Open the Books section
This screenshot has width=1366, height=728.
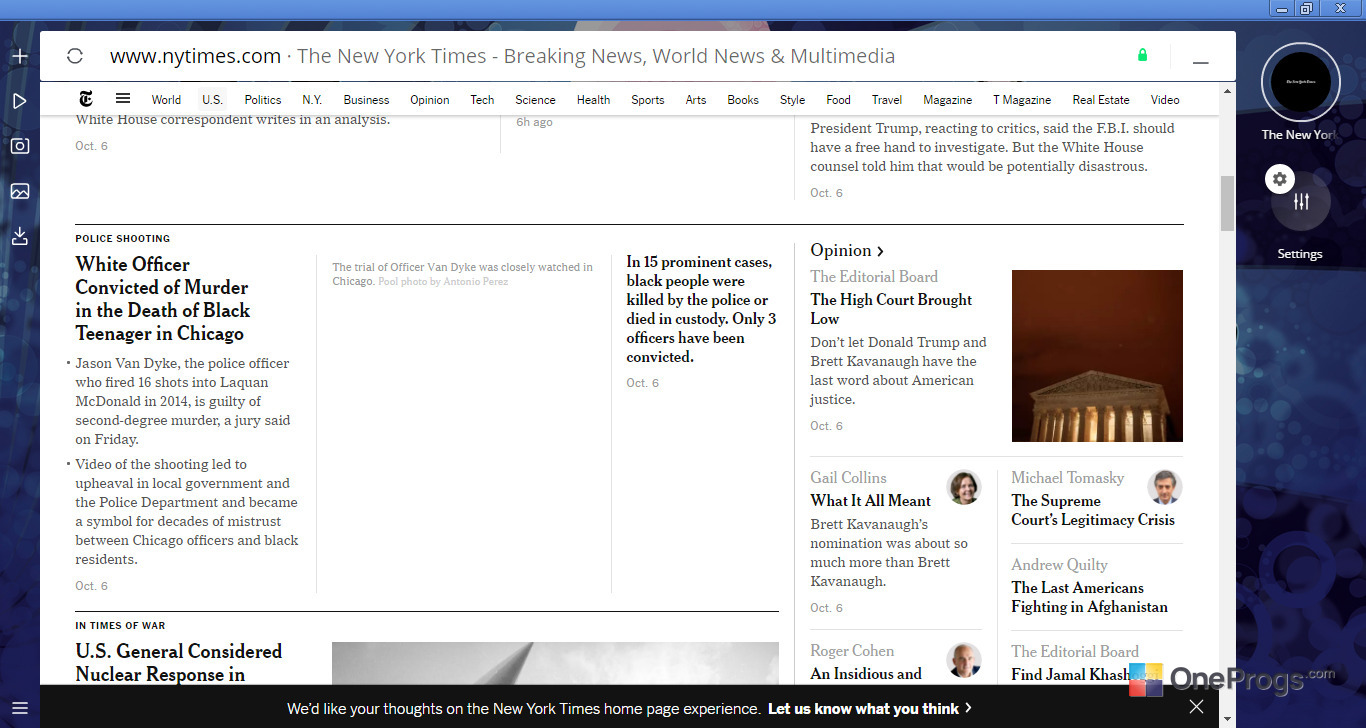click(743, 100)
